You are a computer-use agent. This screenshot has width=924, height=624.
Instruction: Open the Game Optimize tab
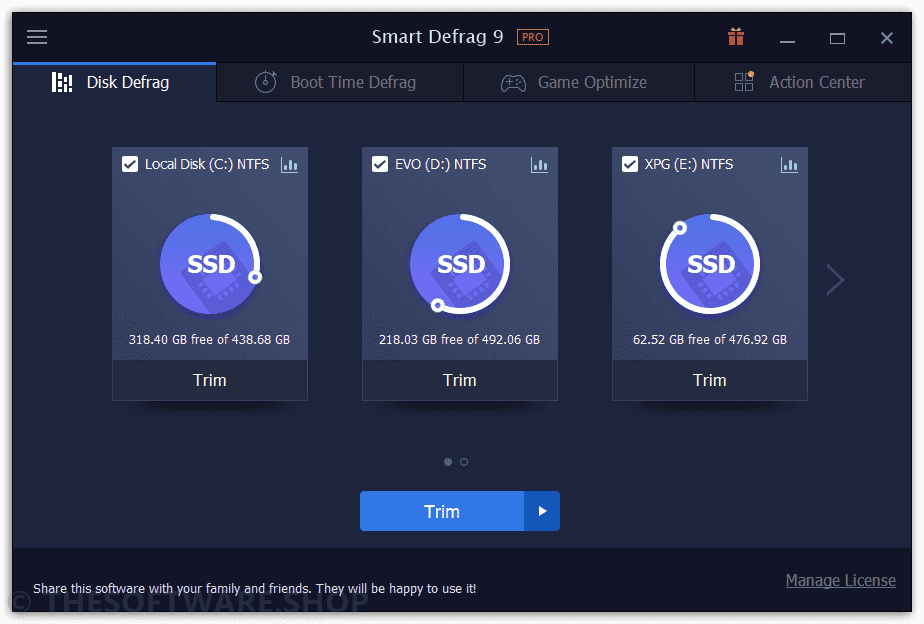(x=579, y=82)
